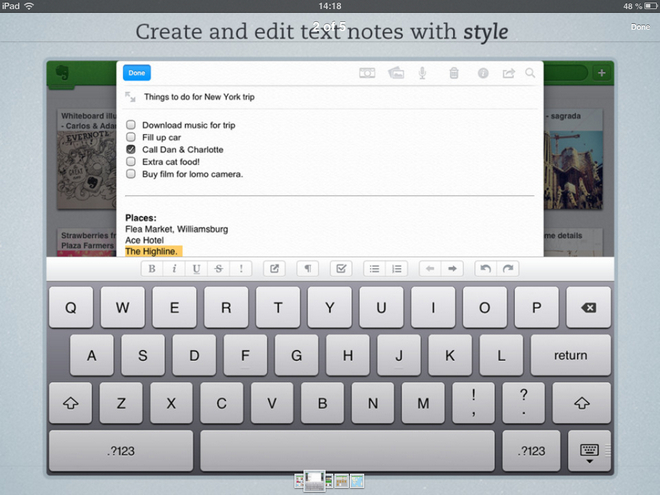
Task: Tap Done in the top-right corner
Action: [640, 28]
